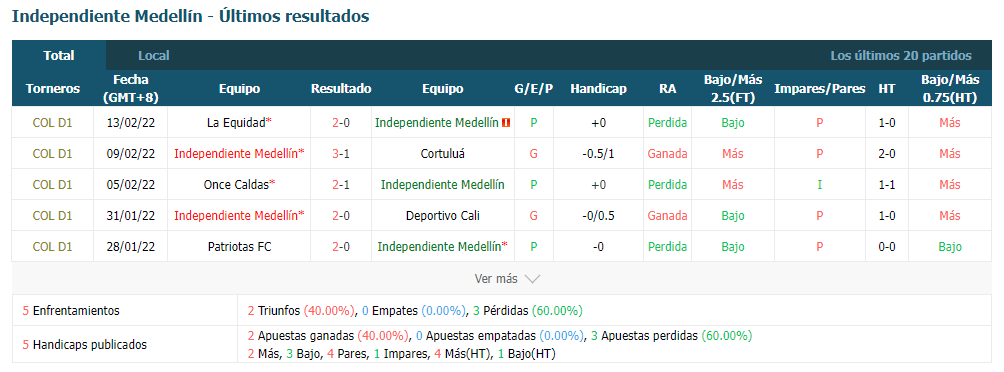Click the chevron icon next to Ver más
The image size is (1004, 372).
pyautogui.click(x=532, y=279)
